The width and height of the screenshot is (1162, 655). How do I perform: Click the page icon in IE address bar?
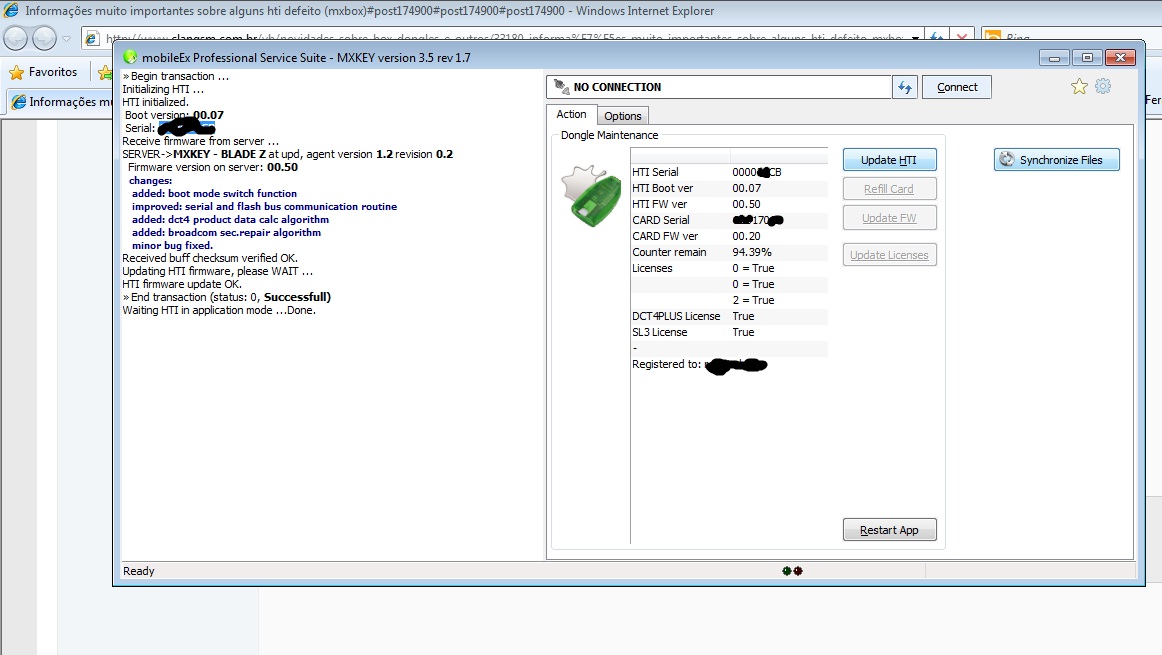[92, 39]
